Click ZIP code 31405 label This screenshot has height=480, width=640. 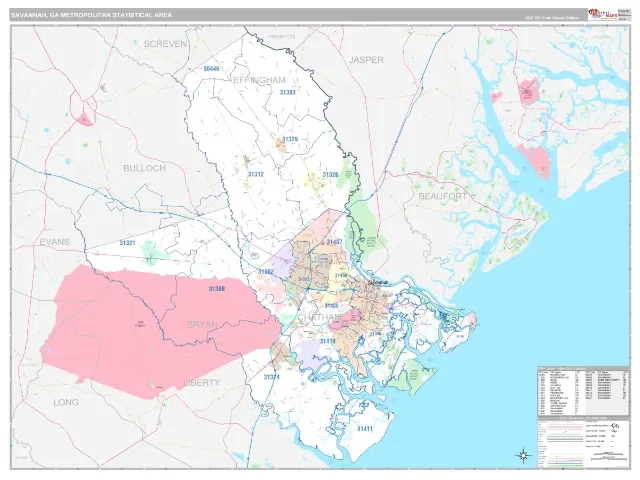(x=331, y=305)
